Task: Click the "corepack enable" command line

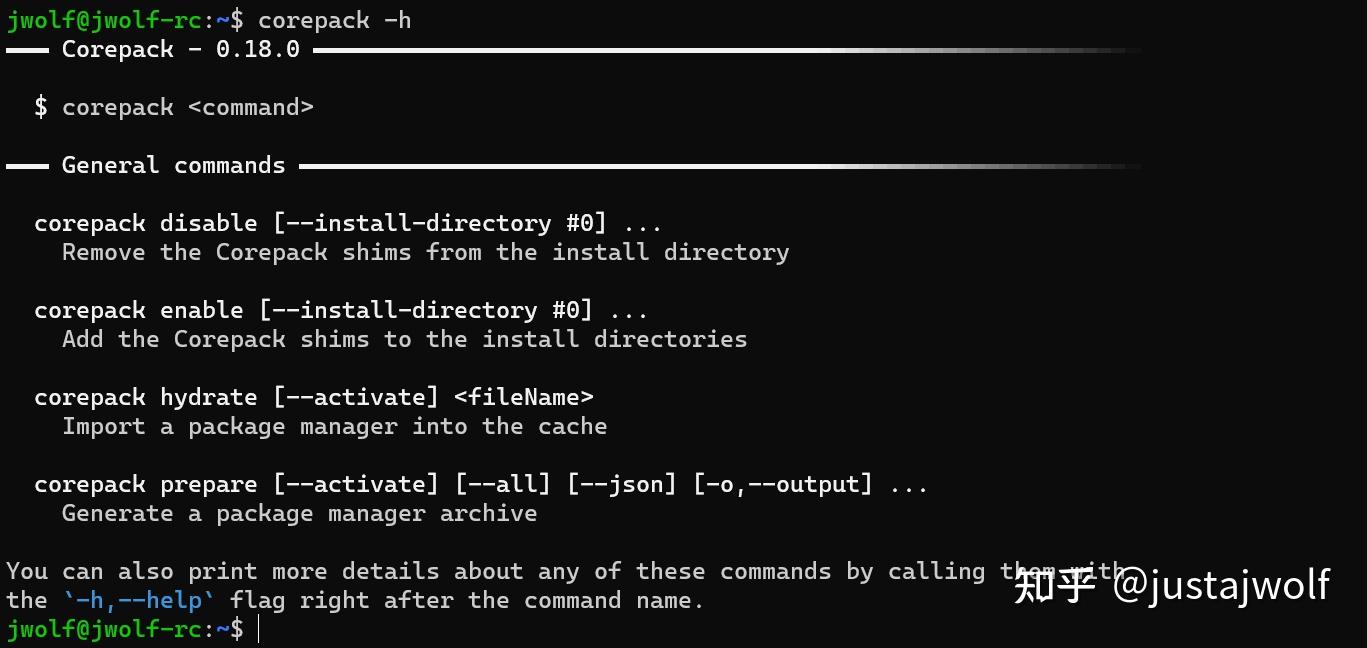Action: click(340, 310)
